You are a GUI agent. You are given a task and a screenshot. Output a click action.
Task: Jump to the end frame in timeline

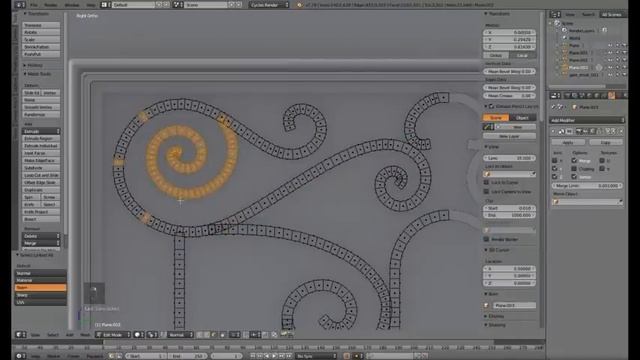click(x=289, y=356)
